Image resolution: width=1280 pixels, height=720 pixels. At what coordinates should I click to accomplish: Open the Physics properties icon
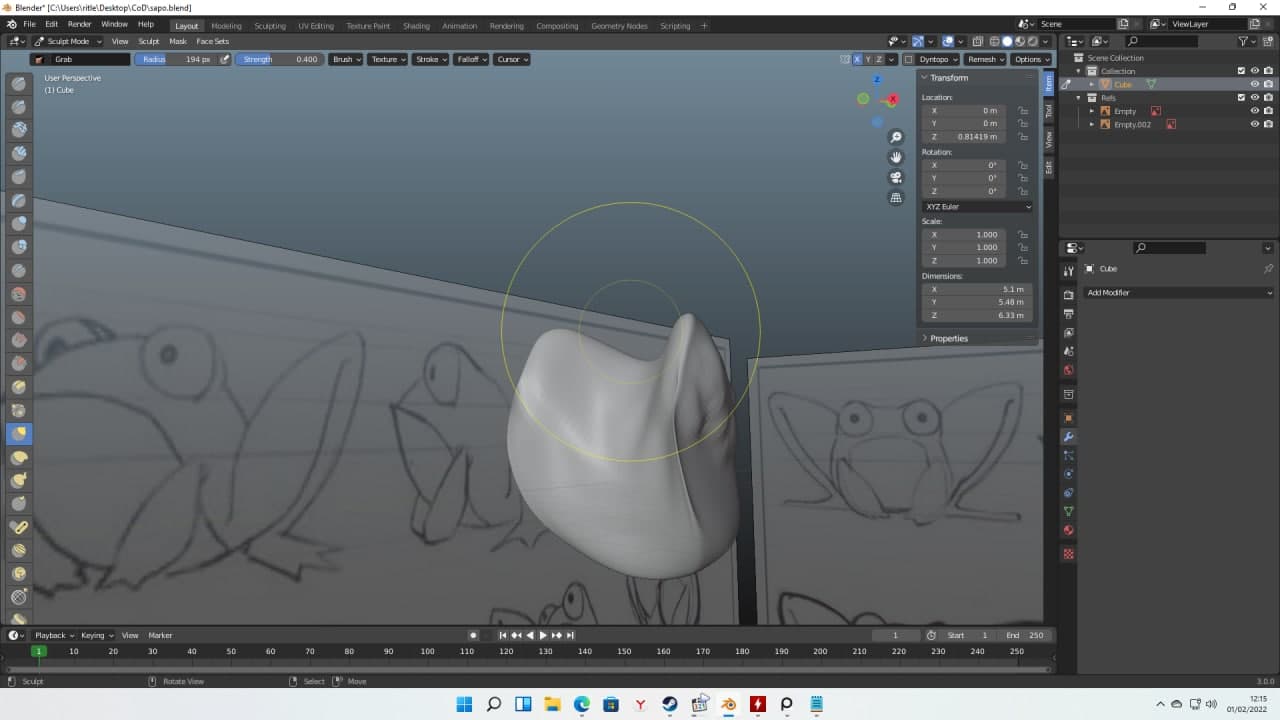1068,474
